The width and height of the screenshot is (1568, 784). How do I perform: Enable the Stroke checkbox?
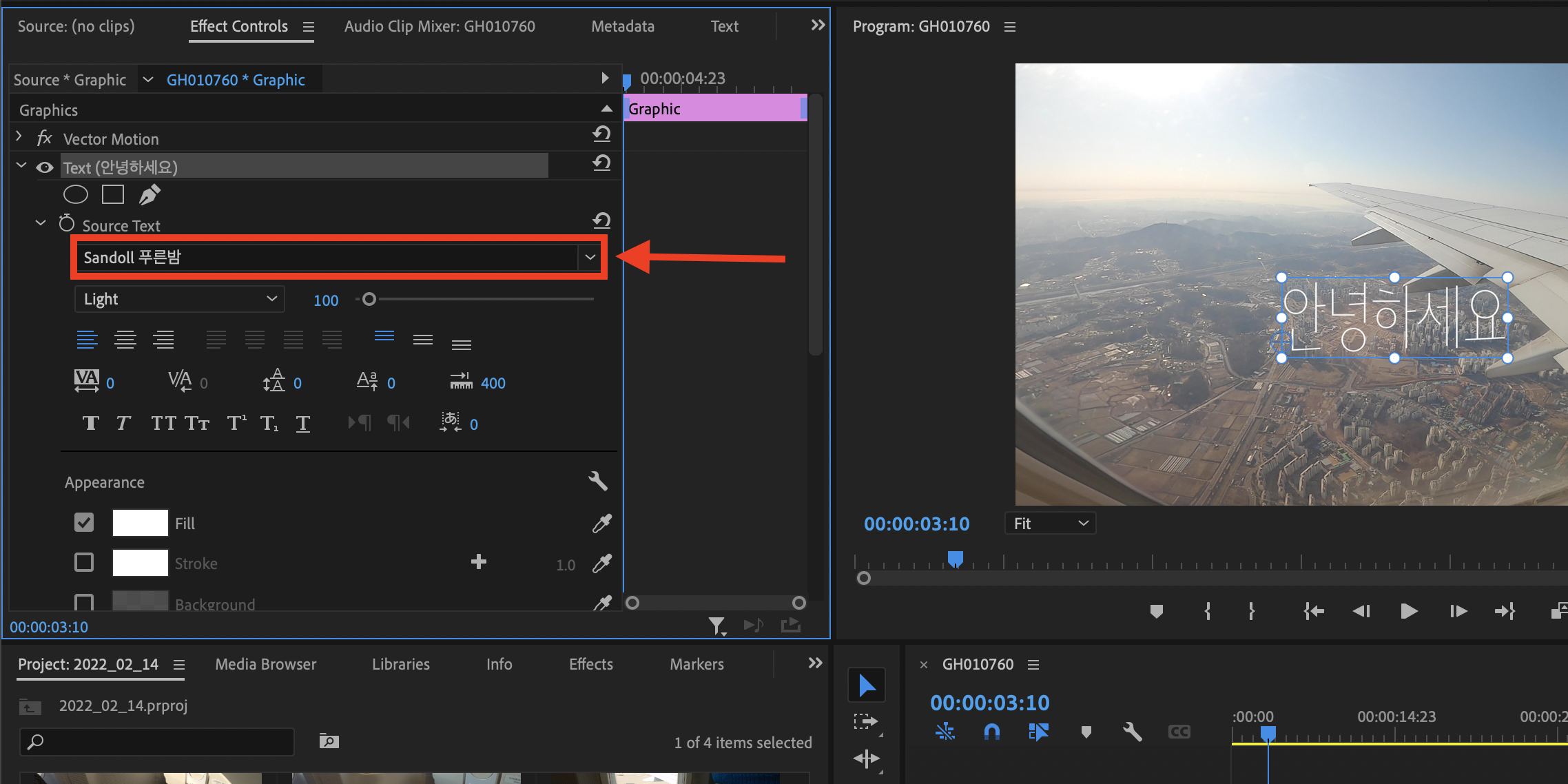pyautogui.click(x=84, y=563)
